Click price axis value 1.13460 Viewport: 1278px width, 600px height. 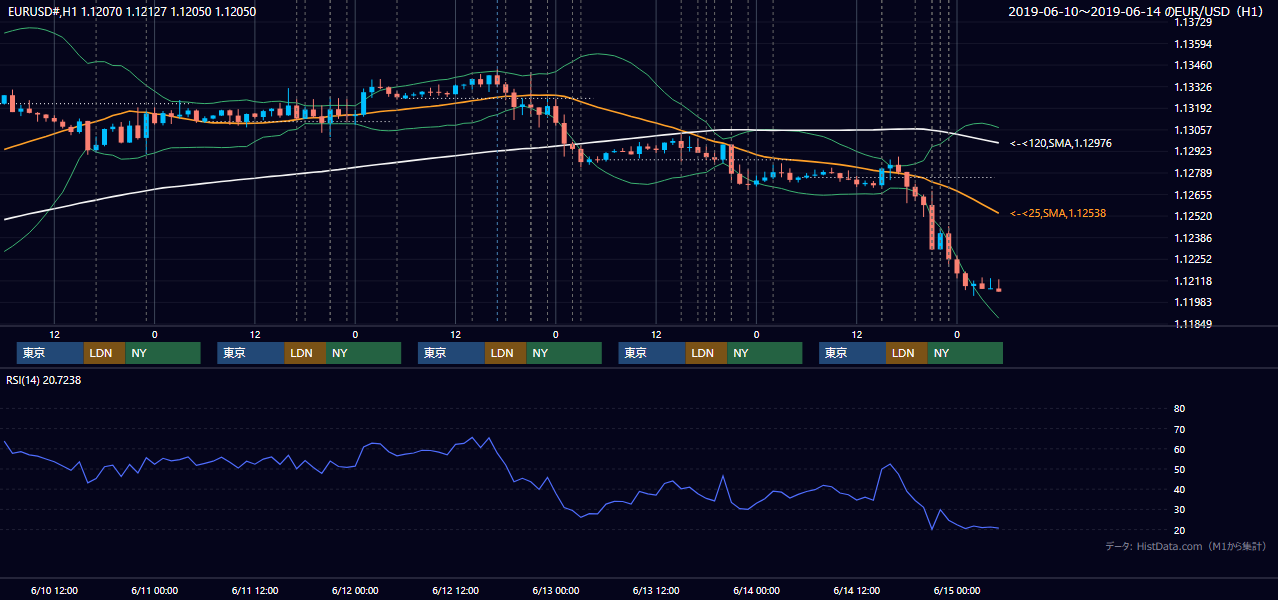(x=1193, y=65)
